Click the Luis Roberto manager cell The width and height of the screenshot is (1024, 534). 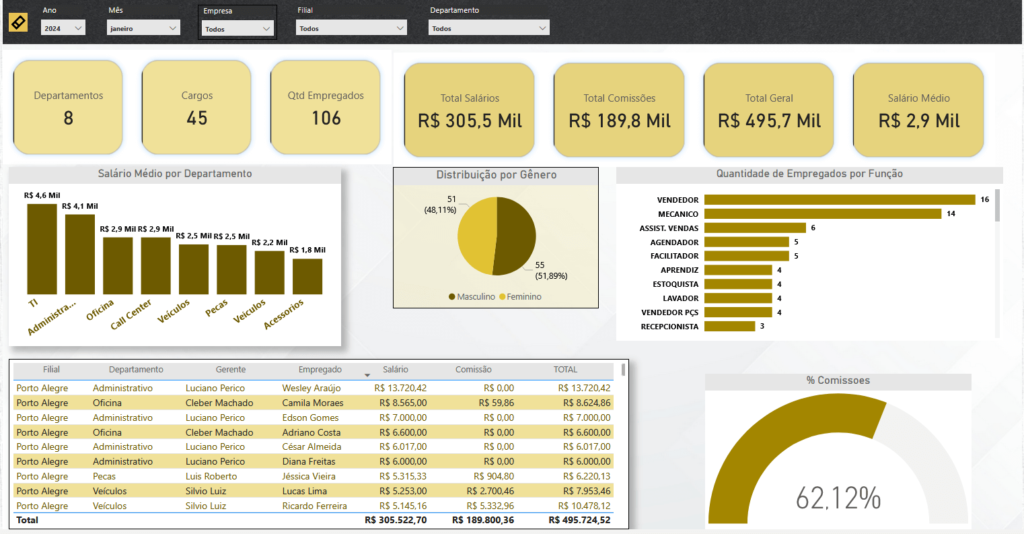pos(211,477)
